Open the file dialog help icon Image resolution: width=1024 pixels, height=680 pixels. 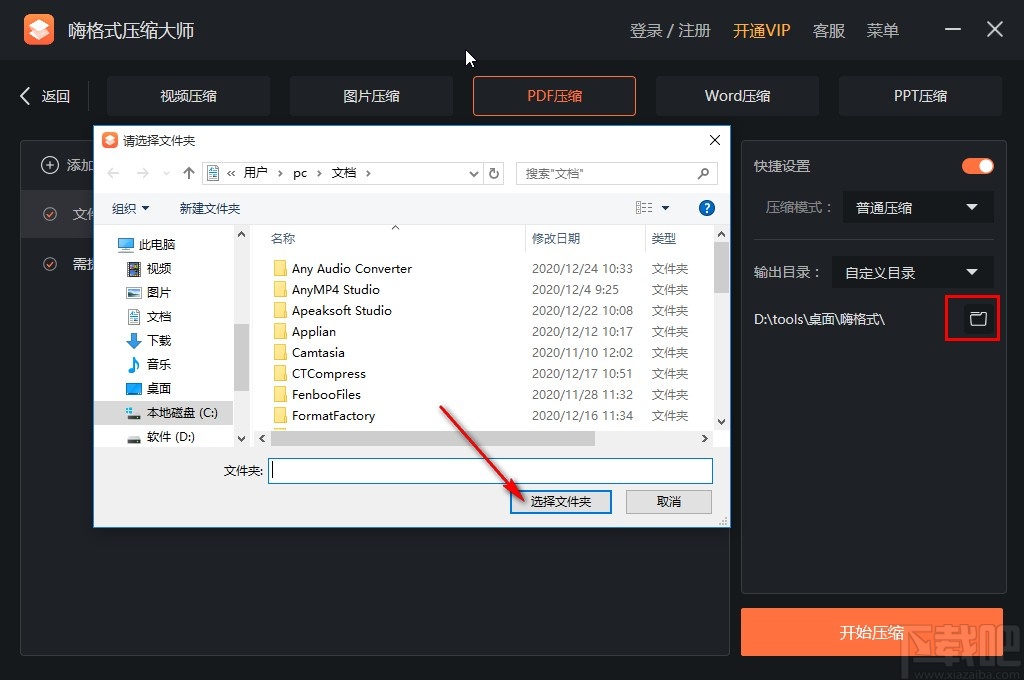coord(706,208)
